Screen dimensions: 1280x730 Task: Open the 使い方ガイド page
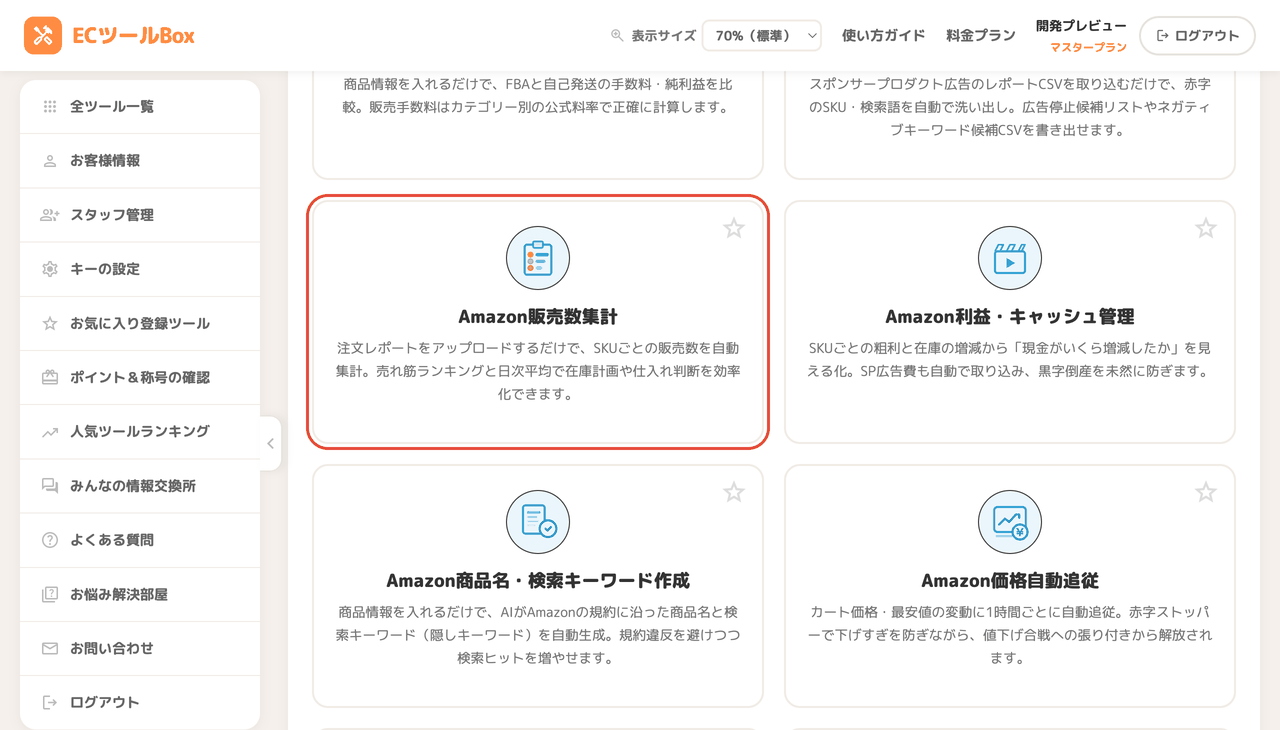pos(884,35)
